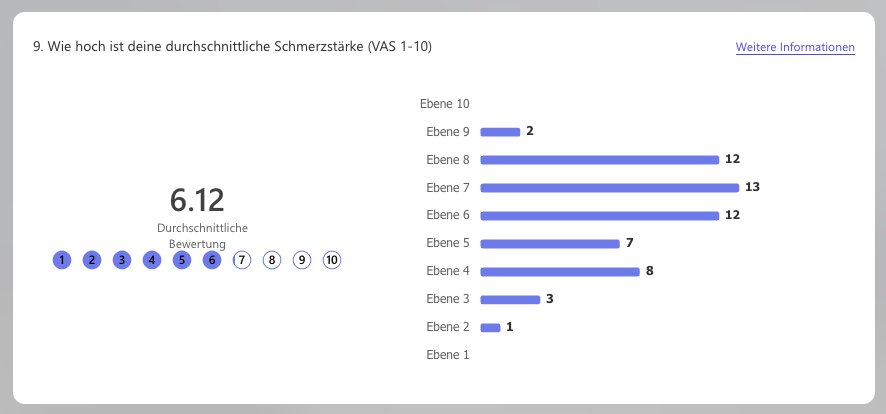The width and height of the screenshot is (886, 414).
Task: Open the Weitere Informationen link
Action: click(x=795, y=48)
